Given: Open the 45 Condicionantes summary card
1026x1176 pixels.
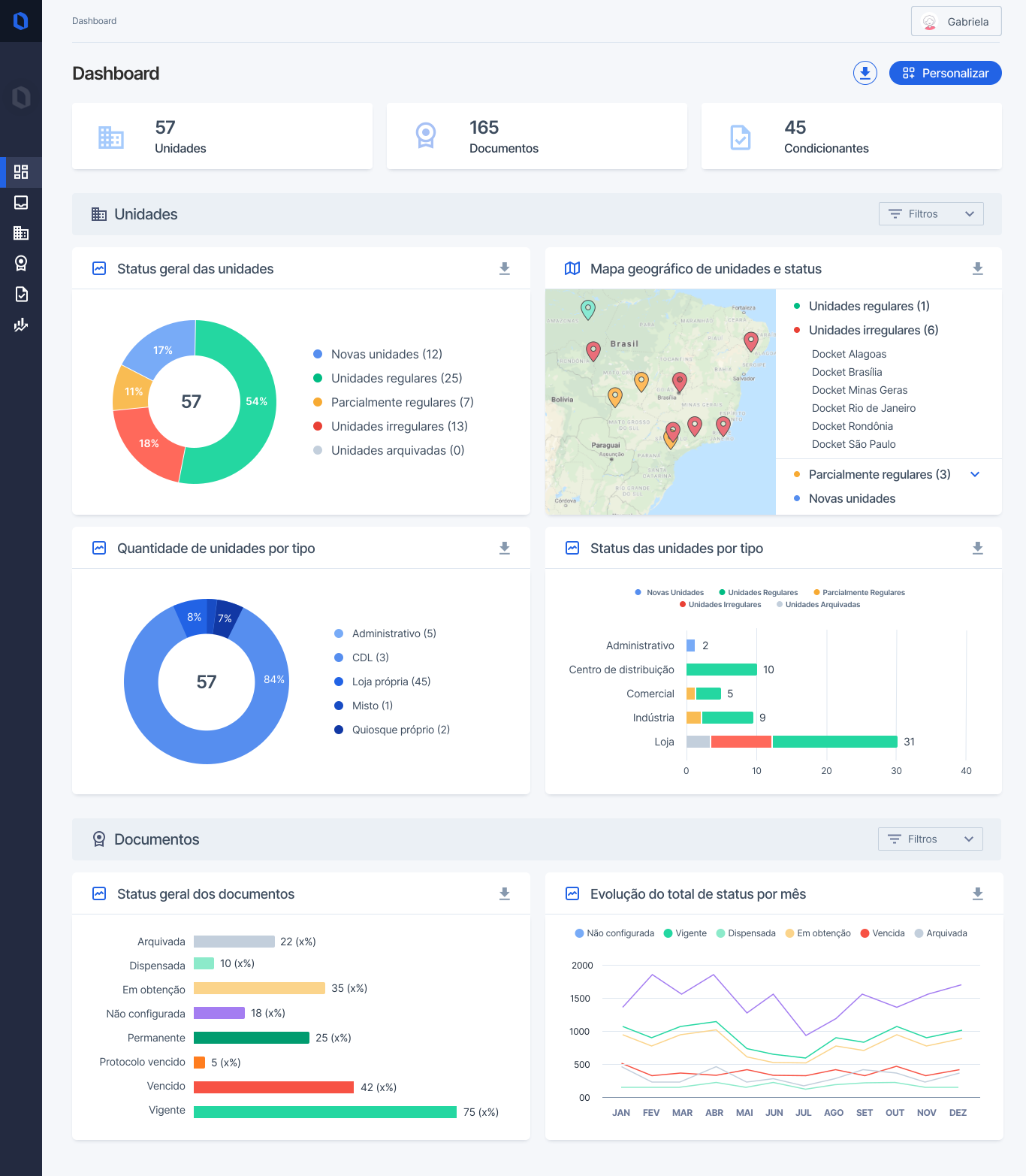Looking at the screenshot, I should click(x=852, y=136).
